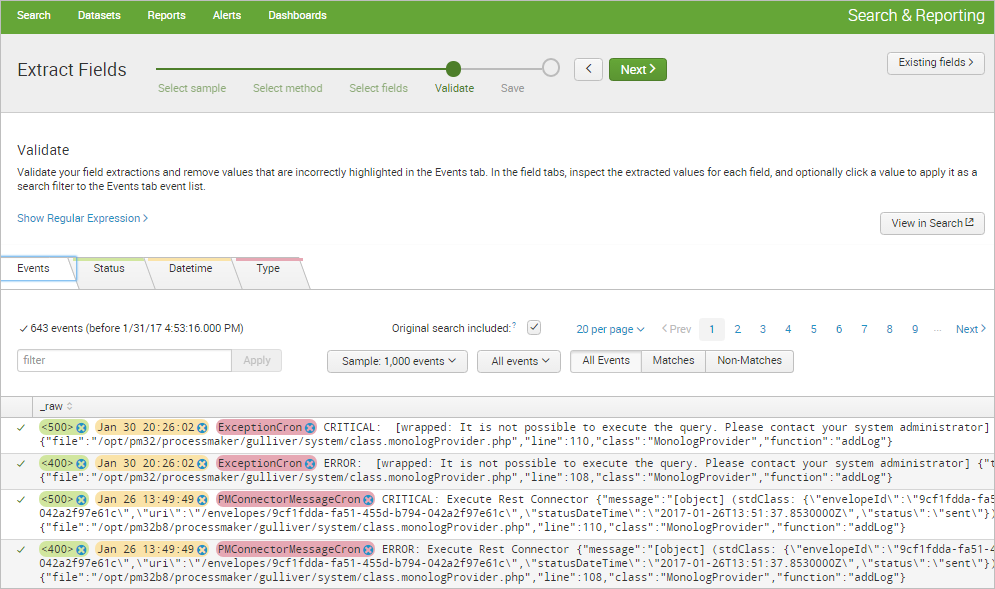
Task: Open the Sample: 1,000 events dropdown
Action: [x=397, y=361]
